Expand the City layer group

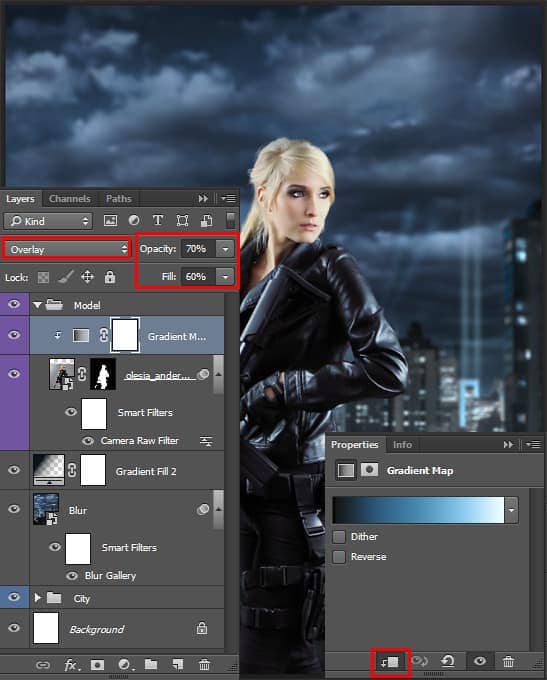click(x=37, y=598)
